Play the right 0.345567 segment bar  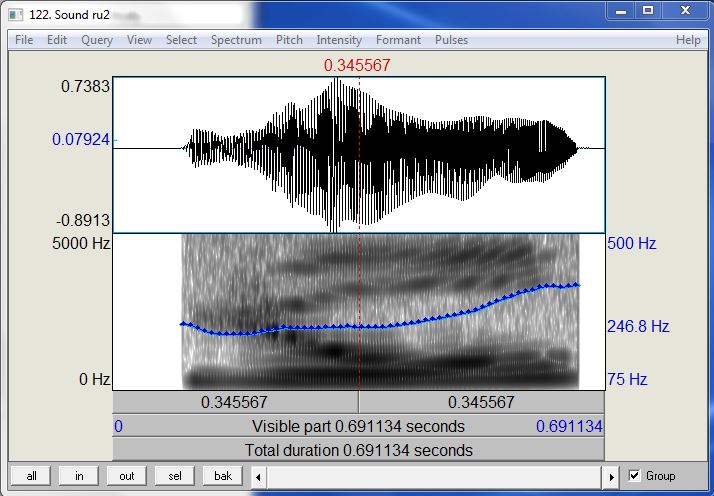[x=482, y=402]
